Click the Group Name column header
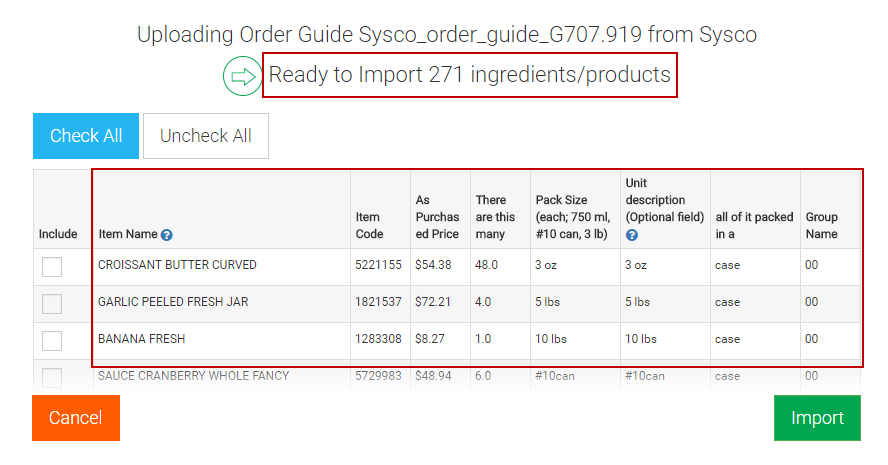Screen dimensions: 888x465 (821, 225)
